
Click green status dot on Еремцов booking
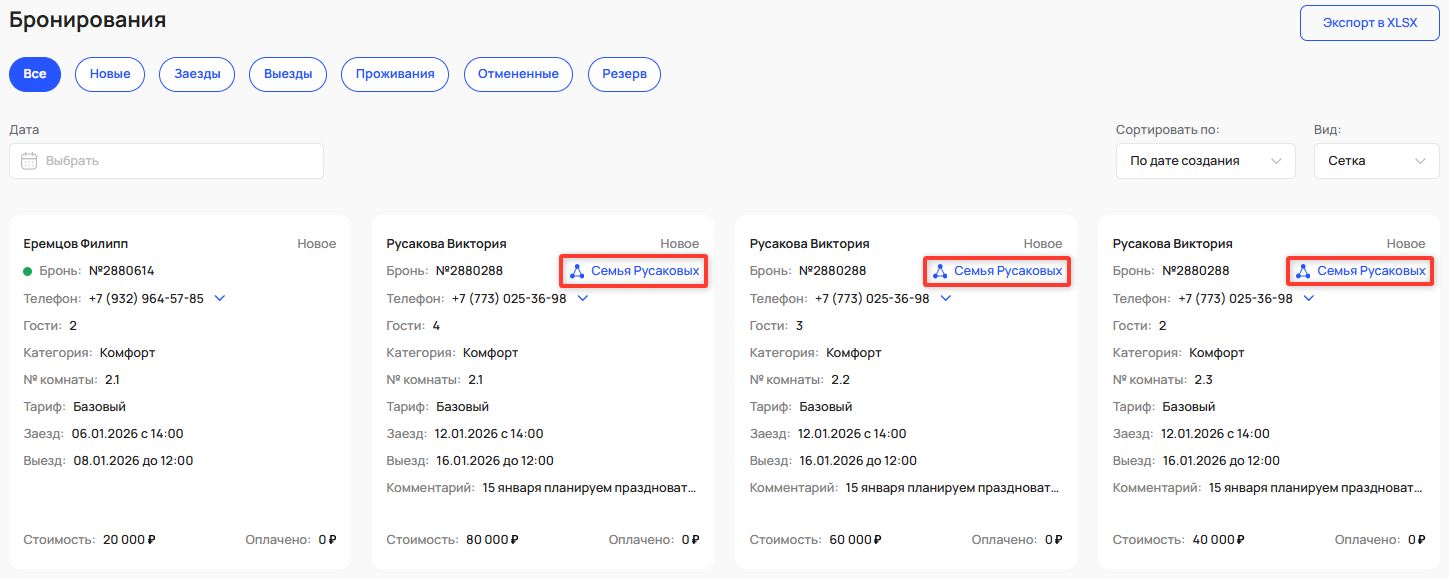coord(29,271)
